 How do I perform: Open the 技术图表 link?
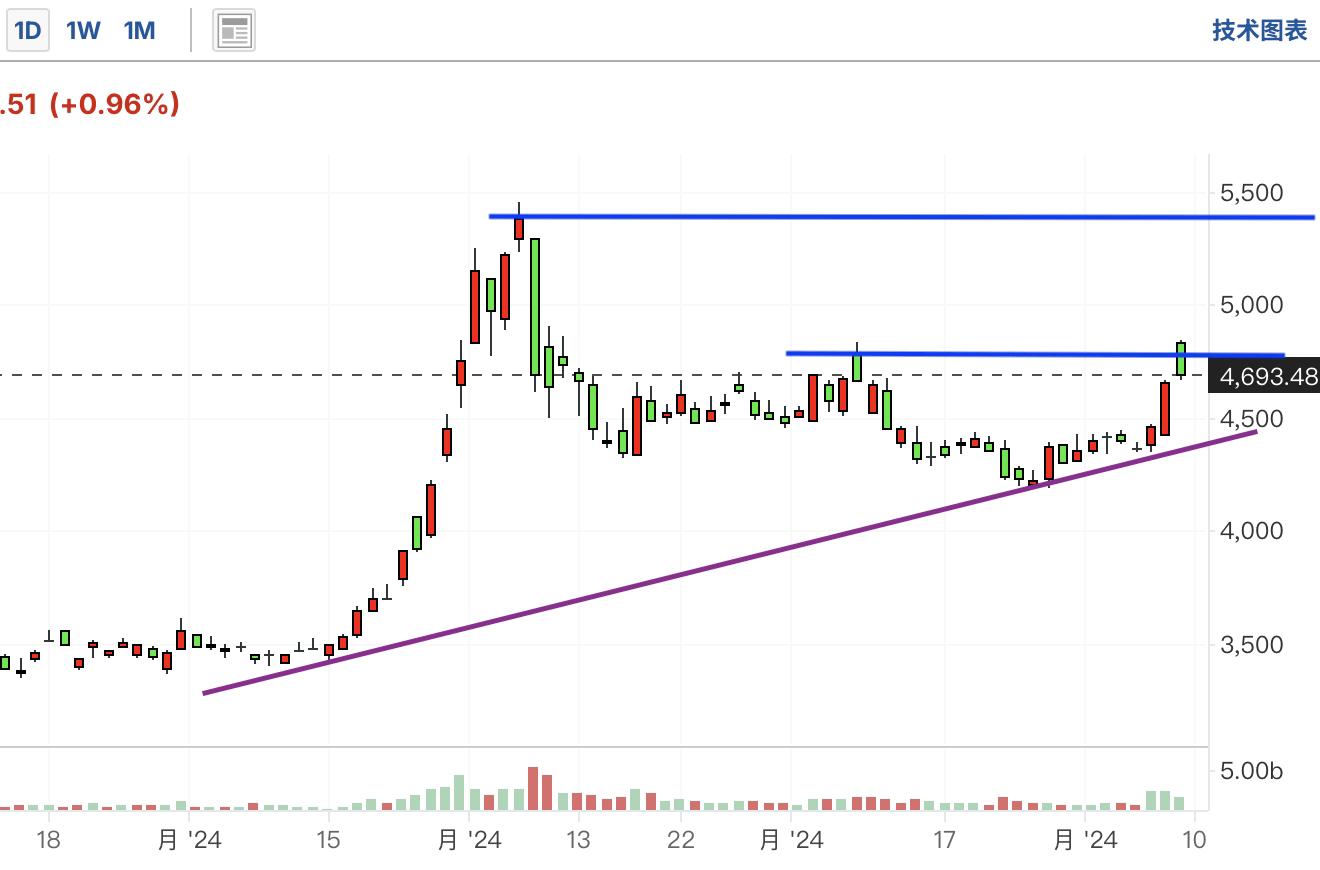(1260, 30)
